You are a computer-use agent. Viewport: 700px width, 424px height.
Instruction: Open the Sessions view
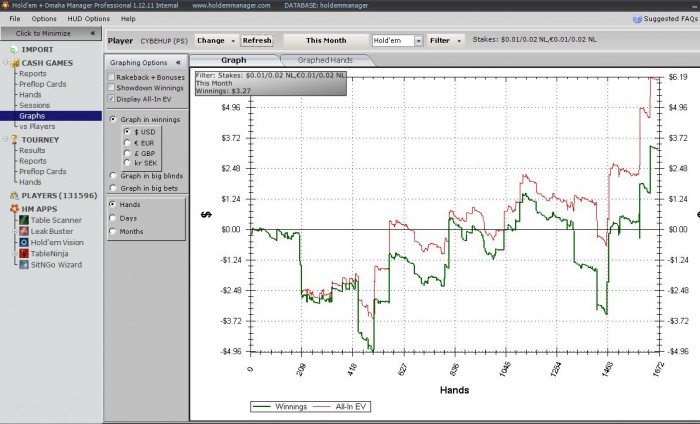tap(34, 105)
